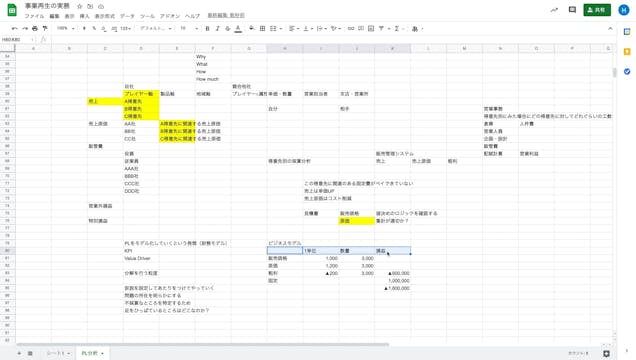Open the データ menu
Screen dimensions: 636x360
[127, 16]
